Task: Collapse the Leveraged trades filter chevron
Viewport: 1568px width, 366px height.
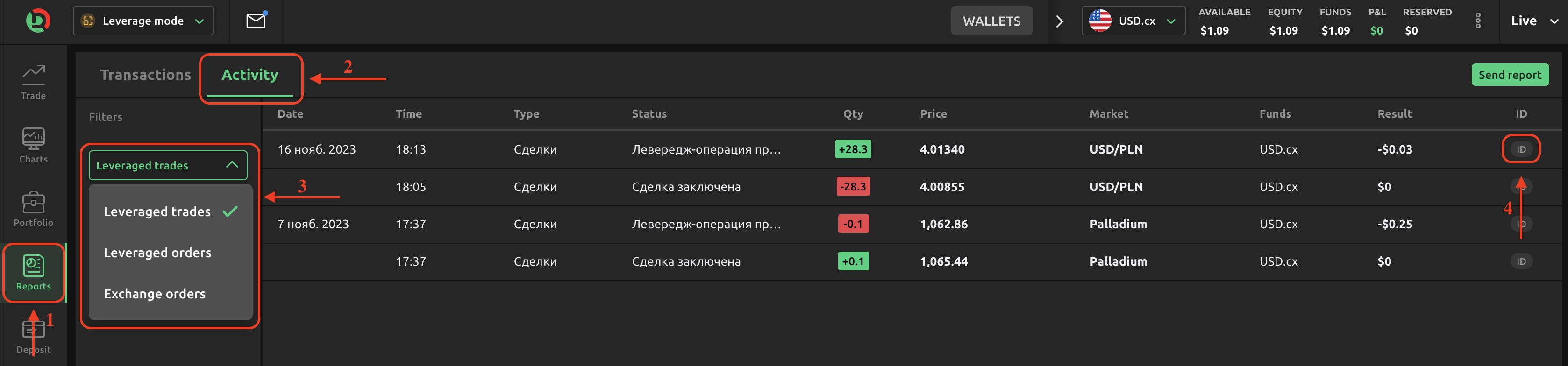Action: click(231, 165)
